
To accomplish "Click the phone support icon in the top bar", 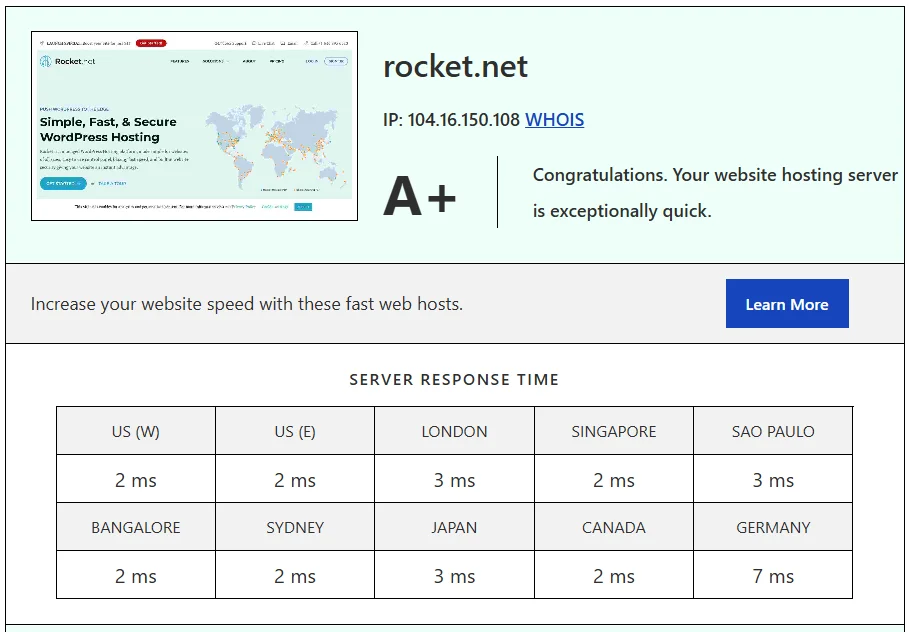I will tap(305, 42).
